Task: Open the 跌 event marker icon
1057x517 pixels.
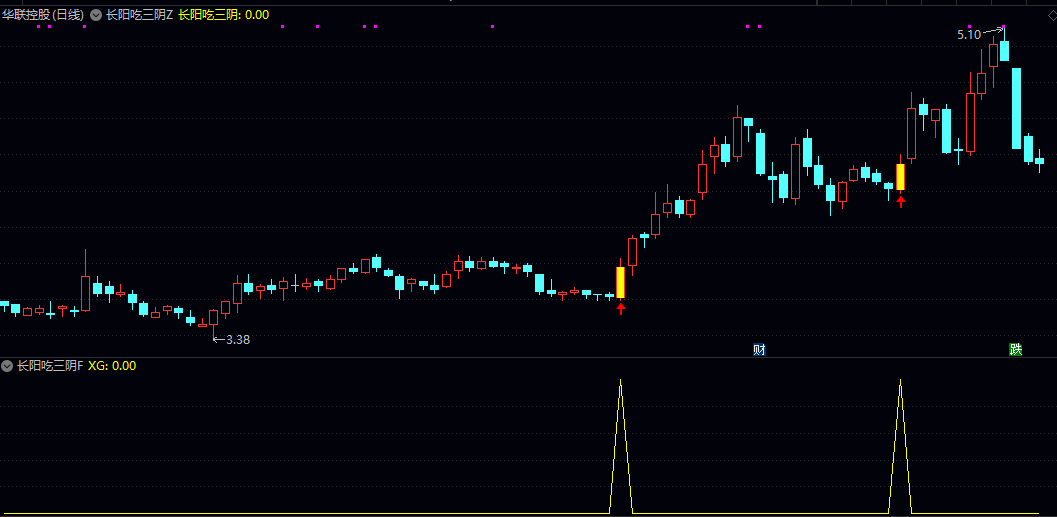Action: pyautogui.click(x=1015, y=350)
